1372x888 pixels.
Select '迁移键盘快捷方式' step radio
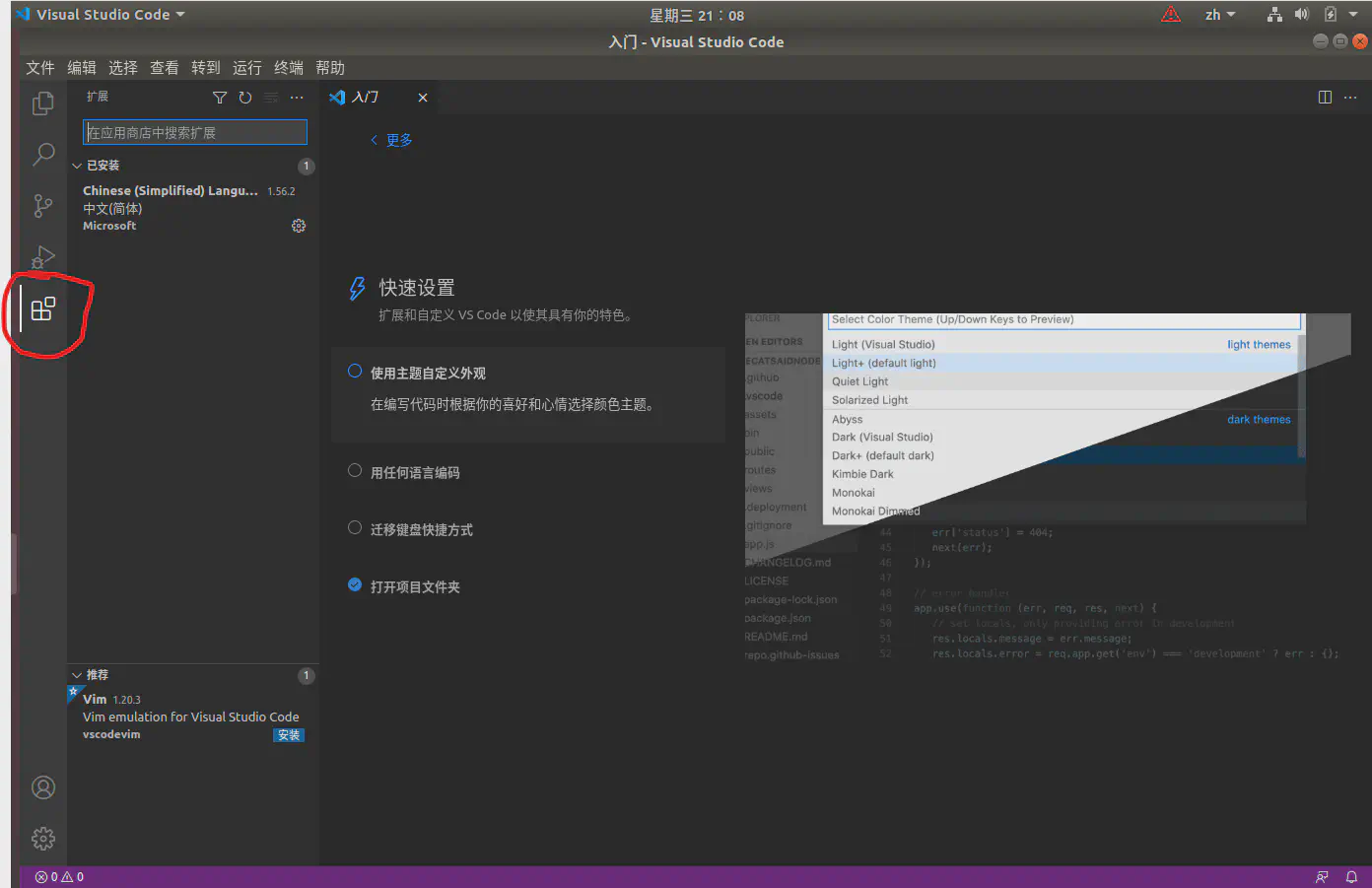(x=355, y=528)
